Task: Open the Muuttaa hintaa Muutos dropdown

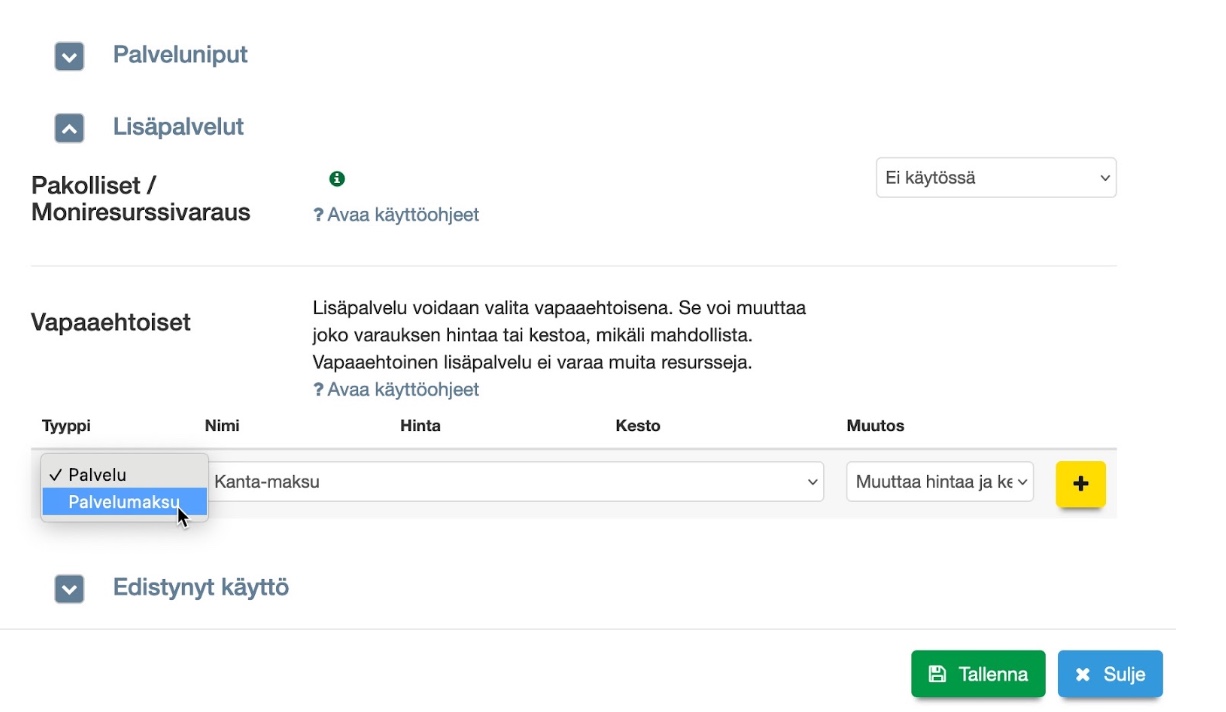Action: (x=940, y=482)
